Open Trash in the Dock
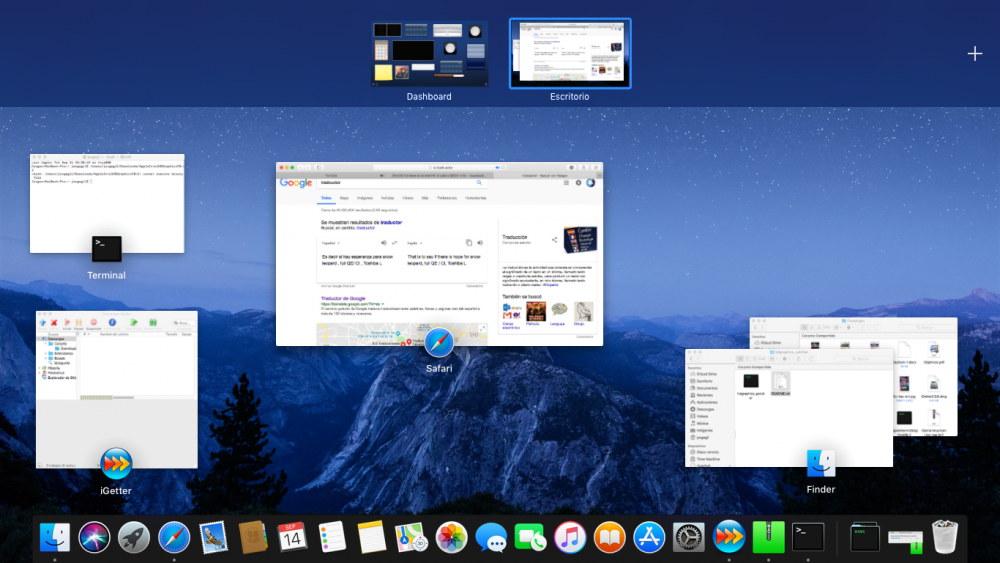Screen dimensions: 1000x563 pyautogui.click(x=945, y=537)
